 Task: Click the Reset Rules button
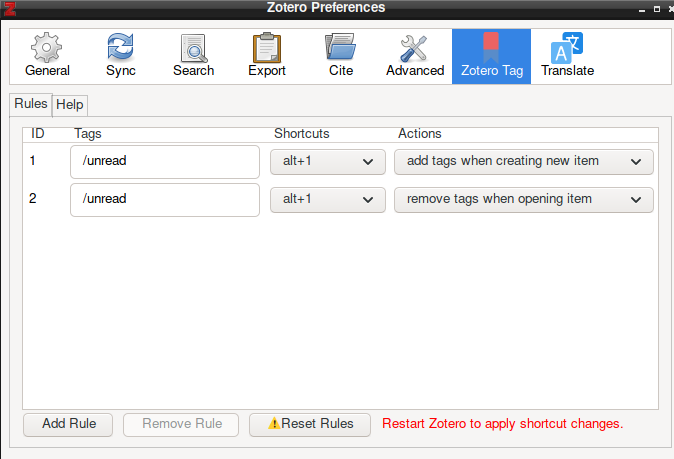point(310,424)
